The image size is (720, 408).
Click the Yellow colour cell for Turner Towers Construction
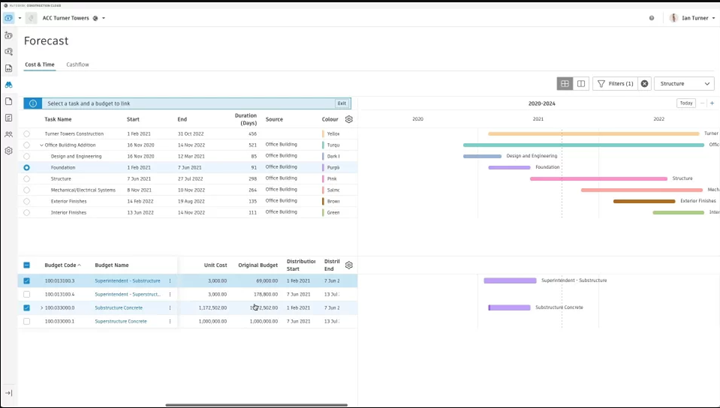(332, 134)
